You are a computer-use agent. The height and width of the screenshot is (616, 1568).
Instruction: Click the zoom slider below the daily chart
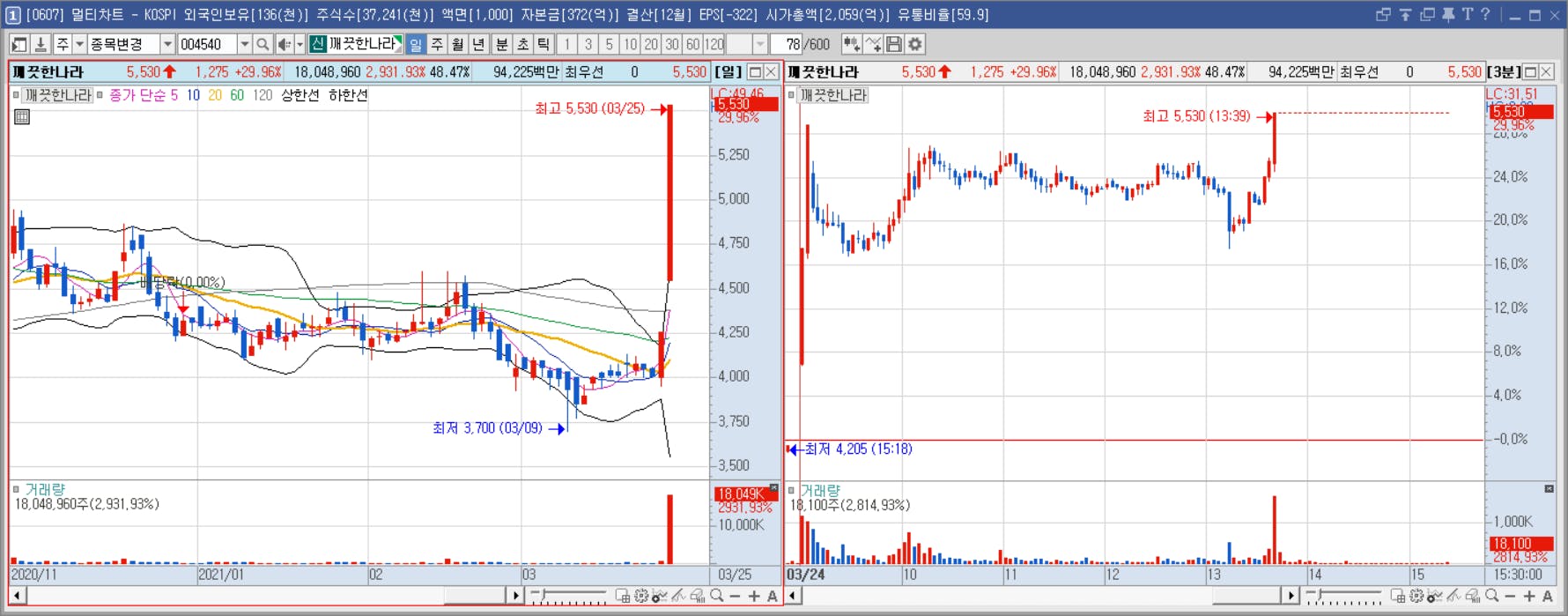pos(569,597)
